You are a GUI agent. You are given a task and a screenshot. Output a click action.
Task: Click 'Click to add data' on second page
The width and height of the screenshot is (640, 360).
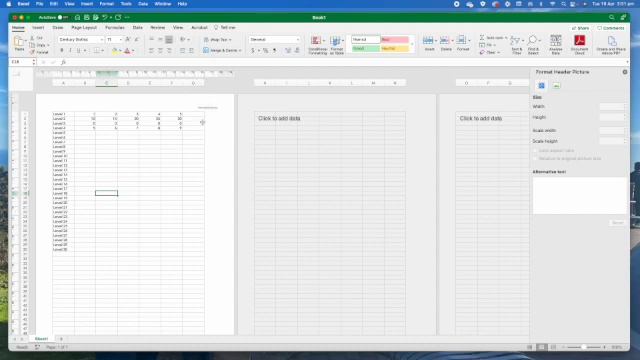[279, 118]
